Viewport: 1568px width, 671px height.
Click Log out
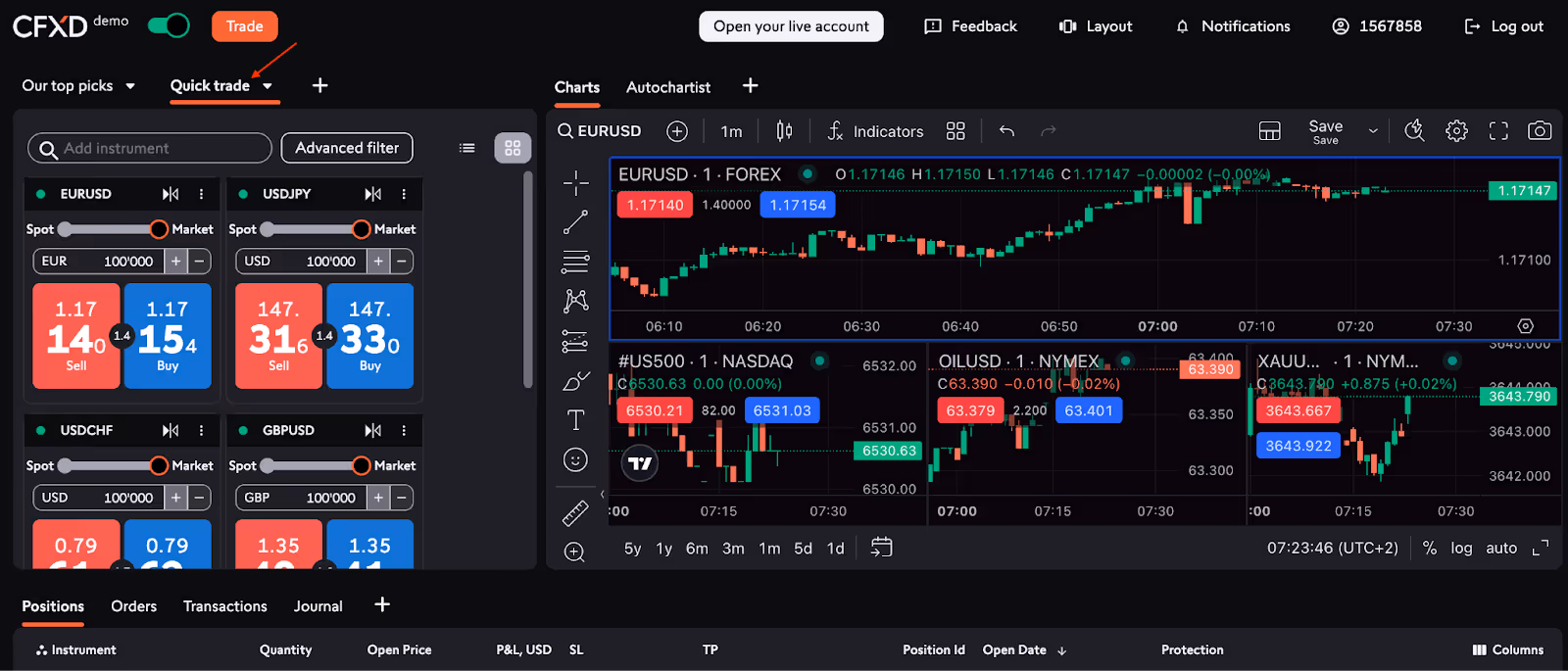[x=1503, y=26]
